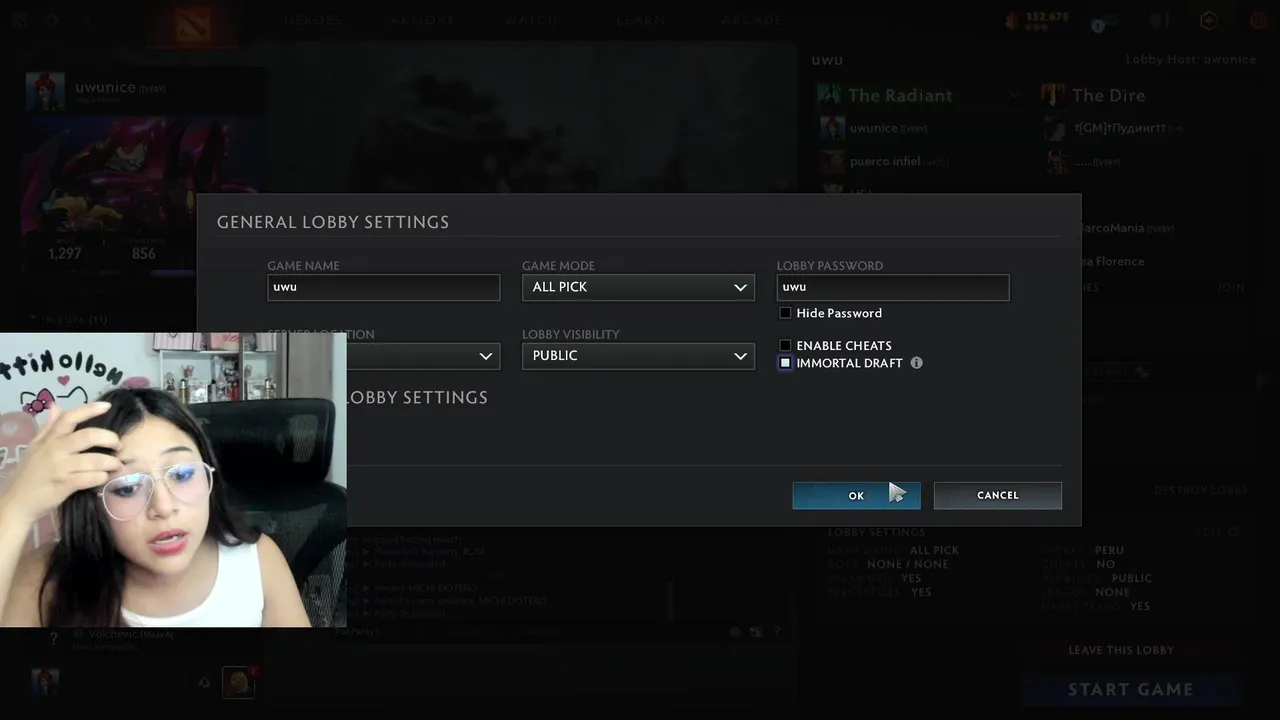
Task: Open the Lobby Visibility dropdown showing Public
Action: pyautogui.click(x=638, y=356)
